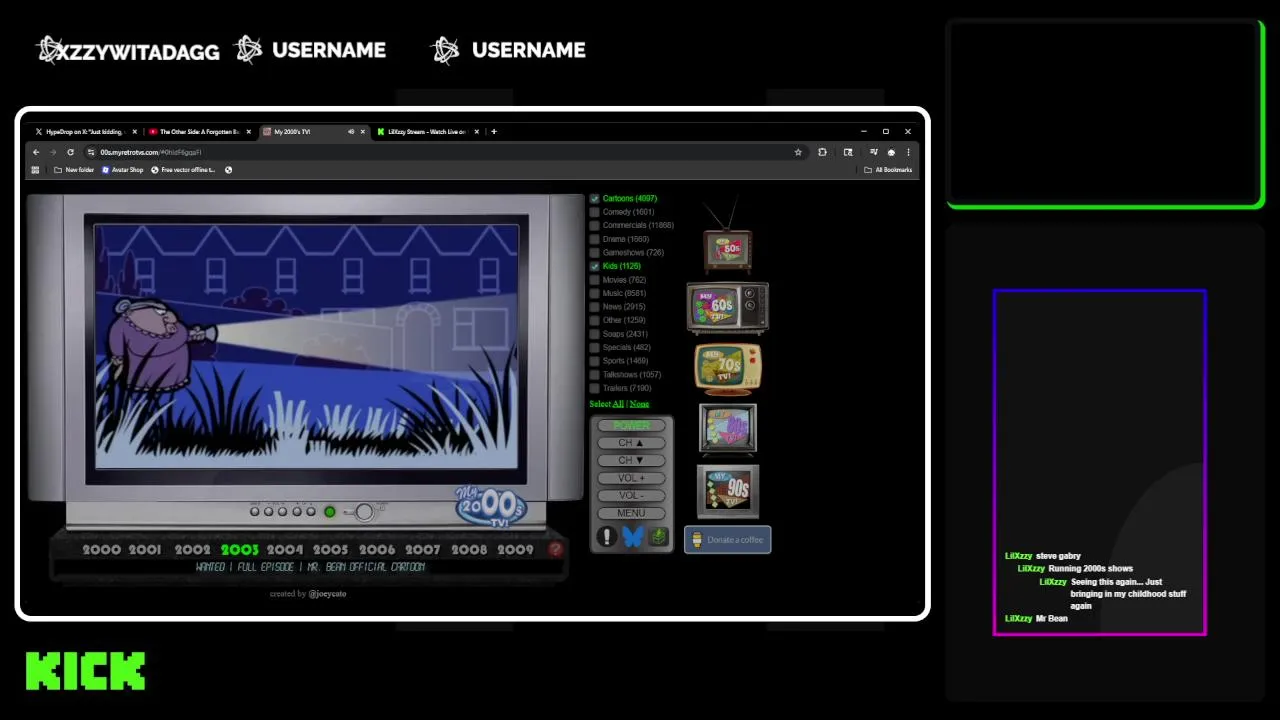The height and width of the screenshot is (720, 1280).
Task: Select the My 2000's TV tab
Action: (x=314, y=132)
